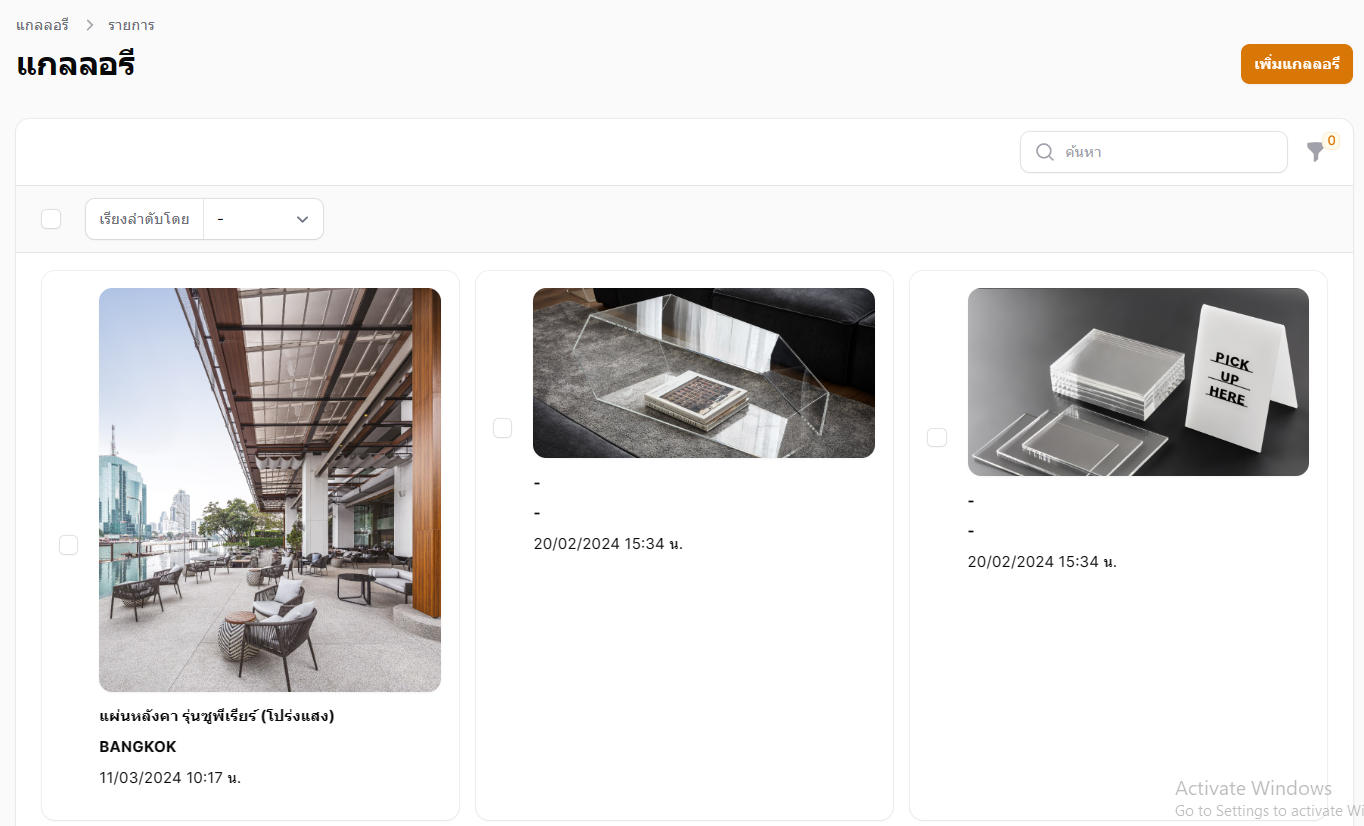Open the acrylic table thumbnail

click(704, 373)
